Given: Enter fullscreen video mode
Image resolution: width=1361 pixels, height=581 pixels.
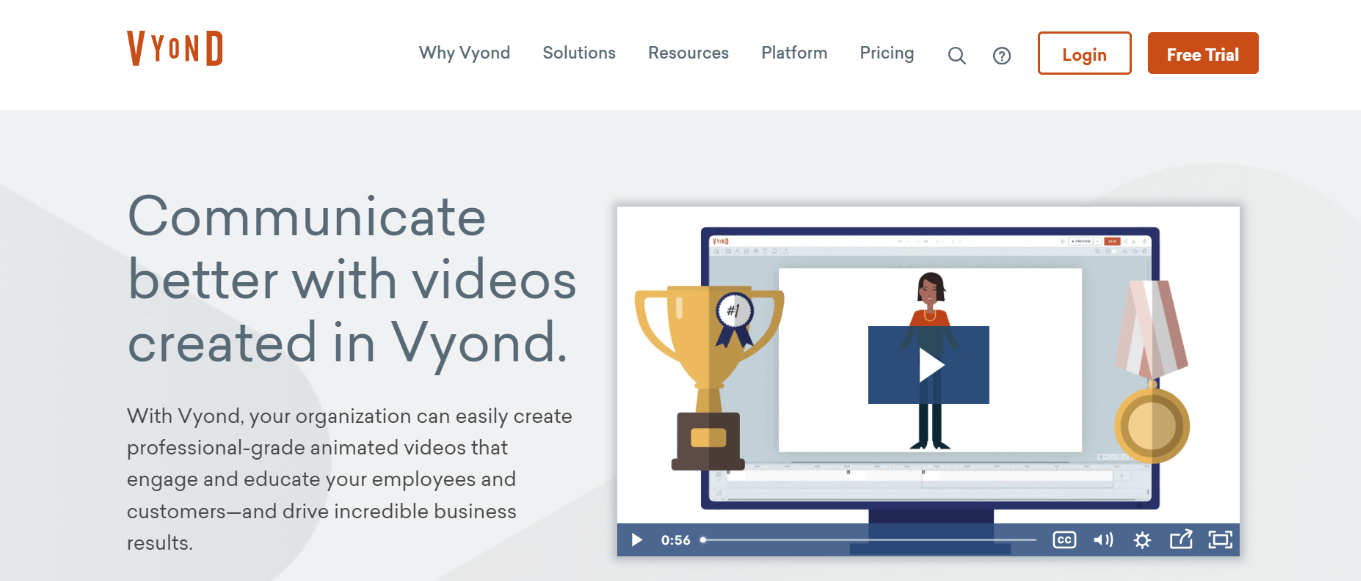Looking at the screenshot, I should click(x=1220, y=540).
